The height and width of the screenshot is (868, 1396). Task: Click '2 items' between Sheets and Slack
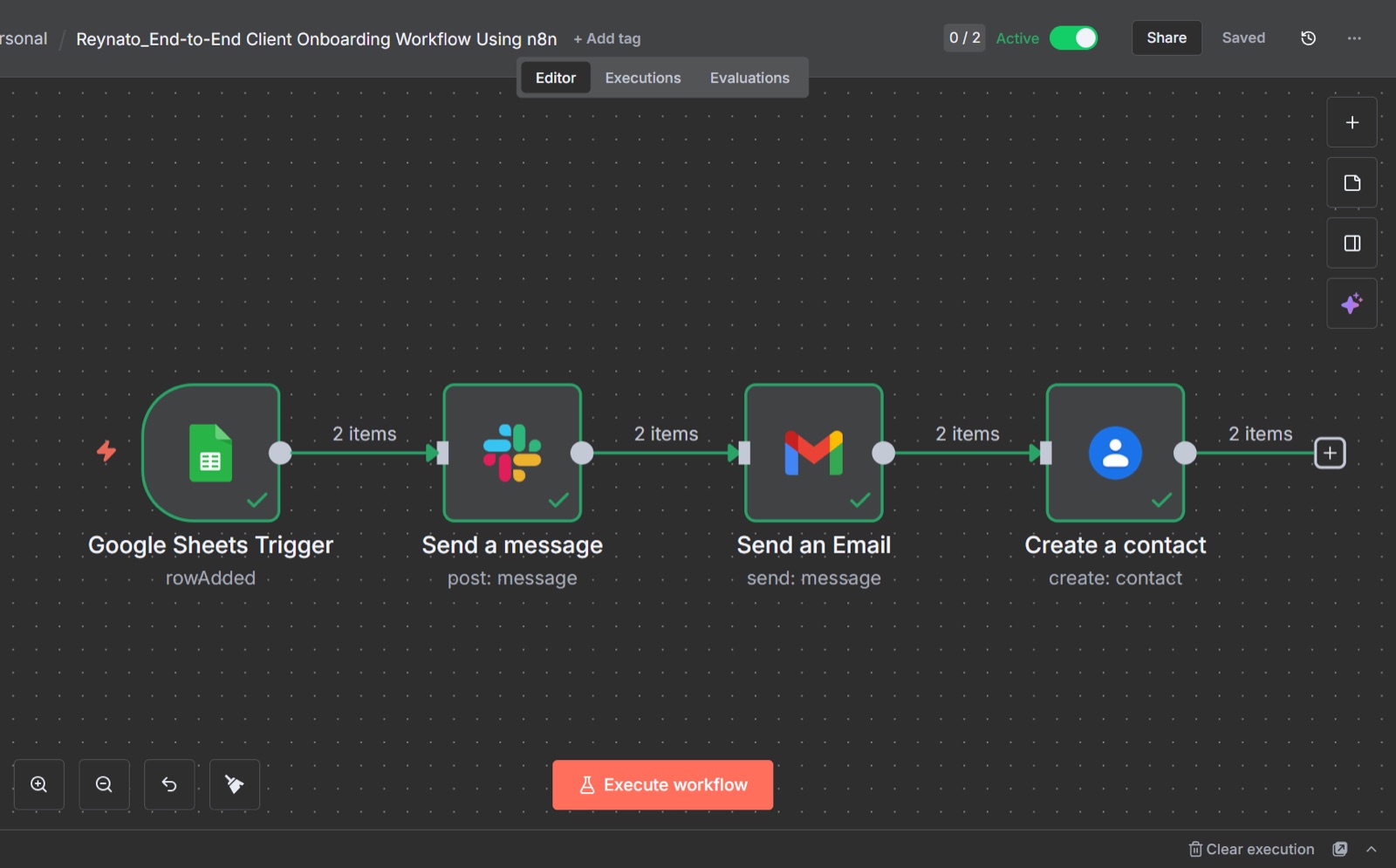click(364, 434)
